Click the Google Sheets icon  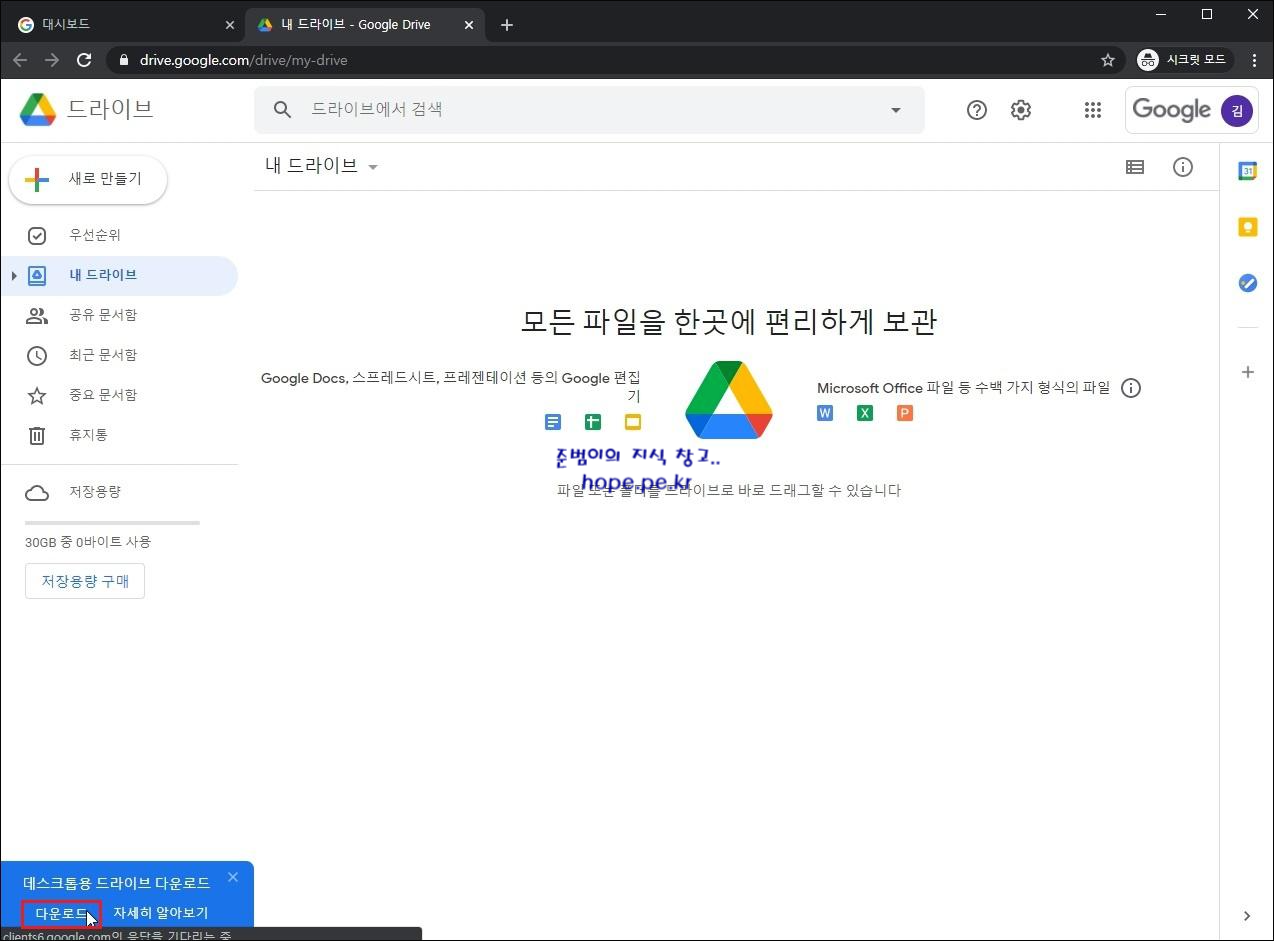(593, 422)
